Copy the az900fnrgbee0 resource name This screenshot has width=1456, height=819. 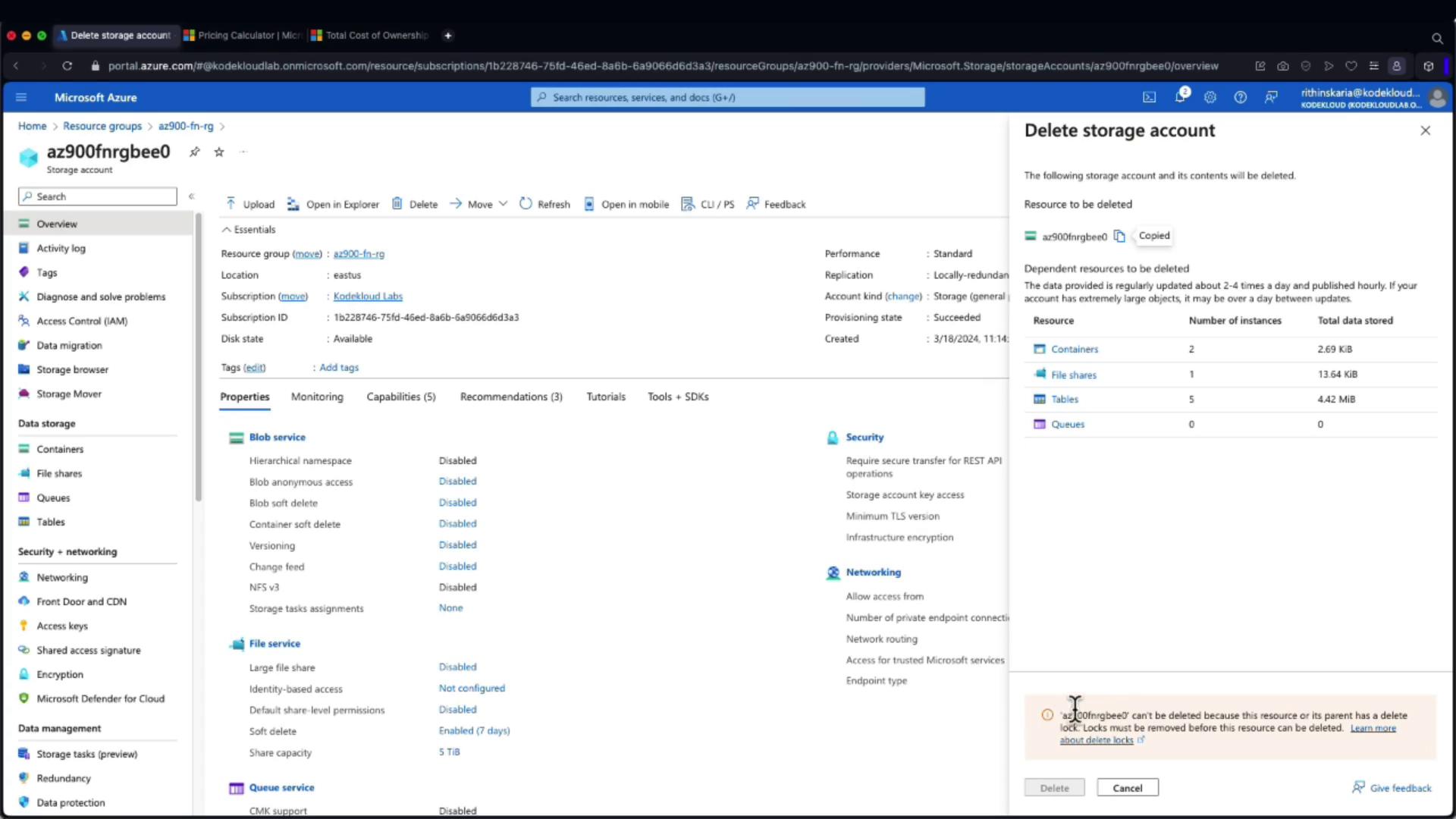(x=1119, y=237)
